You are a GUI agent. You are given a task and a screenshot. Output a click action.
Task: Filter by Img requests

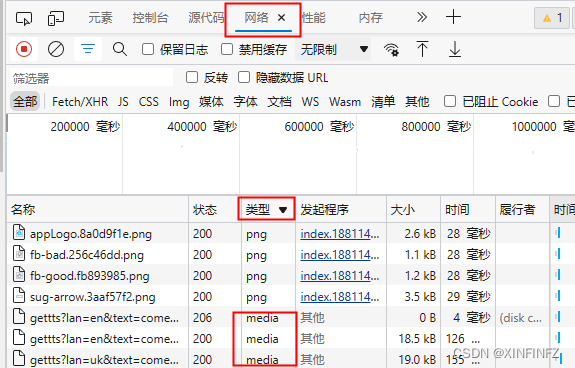point(179,102)
